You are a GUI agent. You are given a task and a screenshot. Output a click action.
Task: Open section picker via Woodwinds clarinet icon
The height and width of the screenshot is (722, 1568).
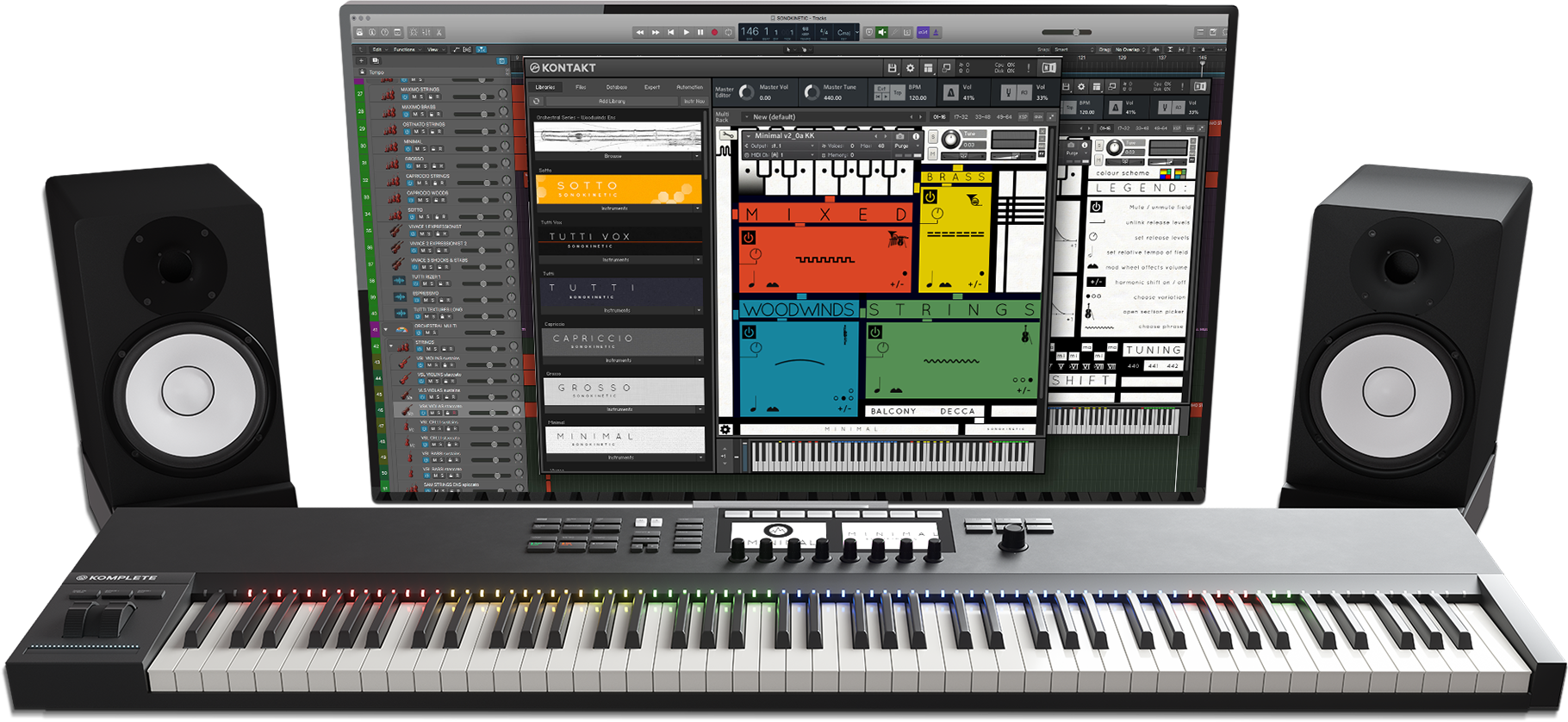pos(845,334)
